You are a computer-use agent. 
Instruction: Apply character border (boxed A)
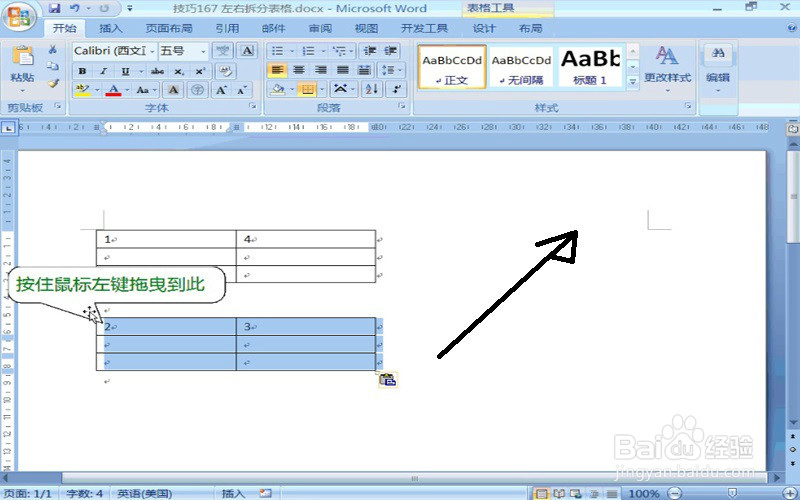click(x=247, y=51)
